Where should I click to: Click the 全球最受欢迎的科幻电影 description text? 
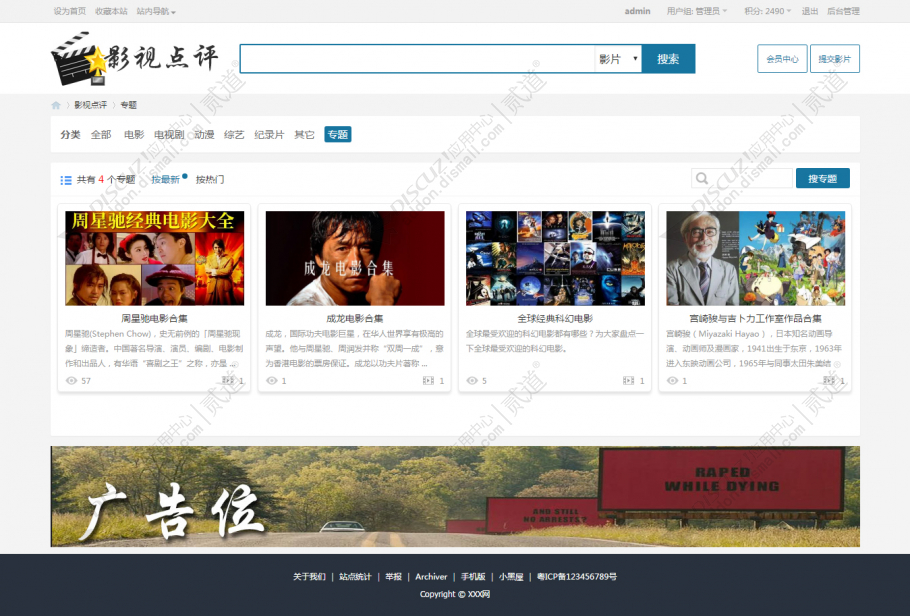(555, 341)
